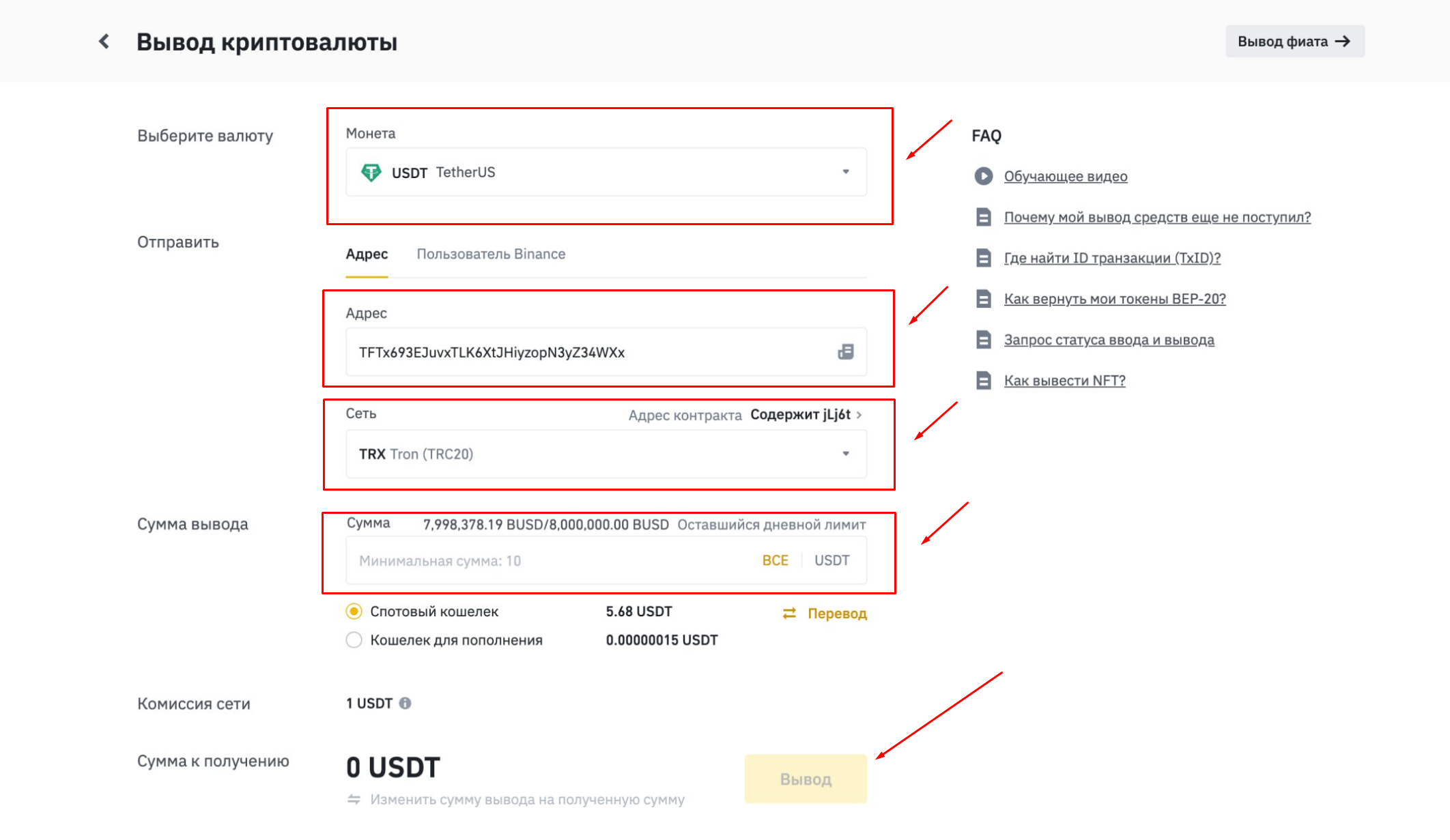Click ВСЕ to withdraw the maximum amount
The height and width of the screenshot is (840, 1450).
pyautogui.click(x=775, y=560)
